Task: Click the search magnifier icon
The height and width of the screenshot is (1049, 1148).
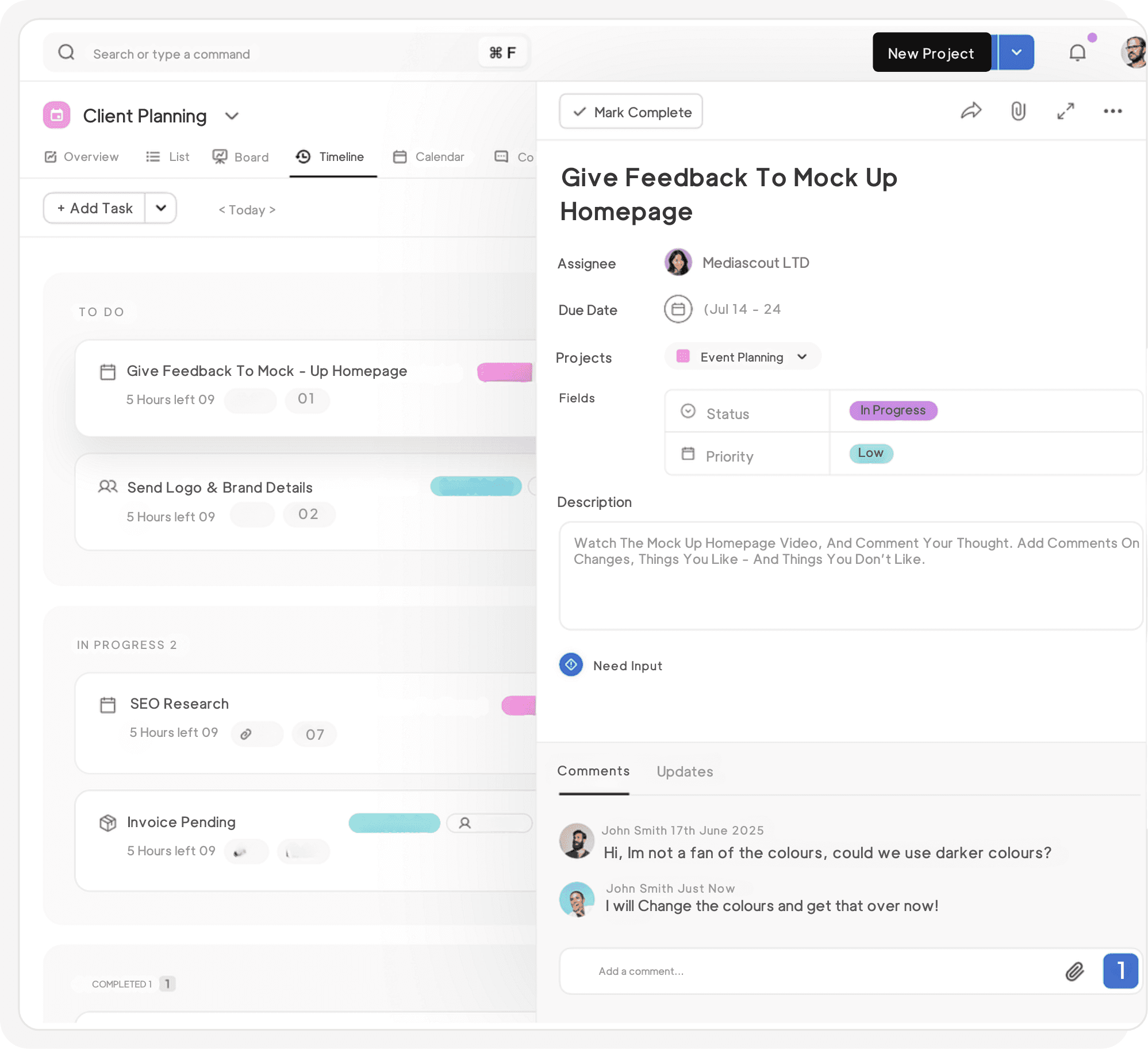Action: pos(67,53)
